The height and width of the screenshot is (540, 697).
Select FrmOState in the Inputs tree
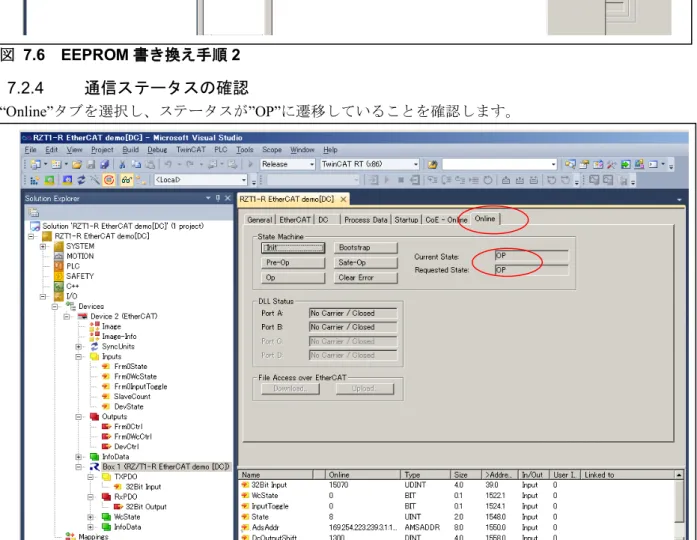[x=130, y=366]
